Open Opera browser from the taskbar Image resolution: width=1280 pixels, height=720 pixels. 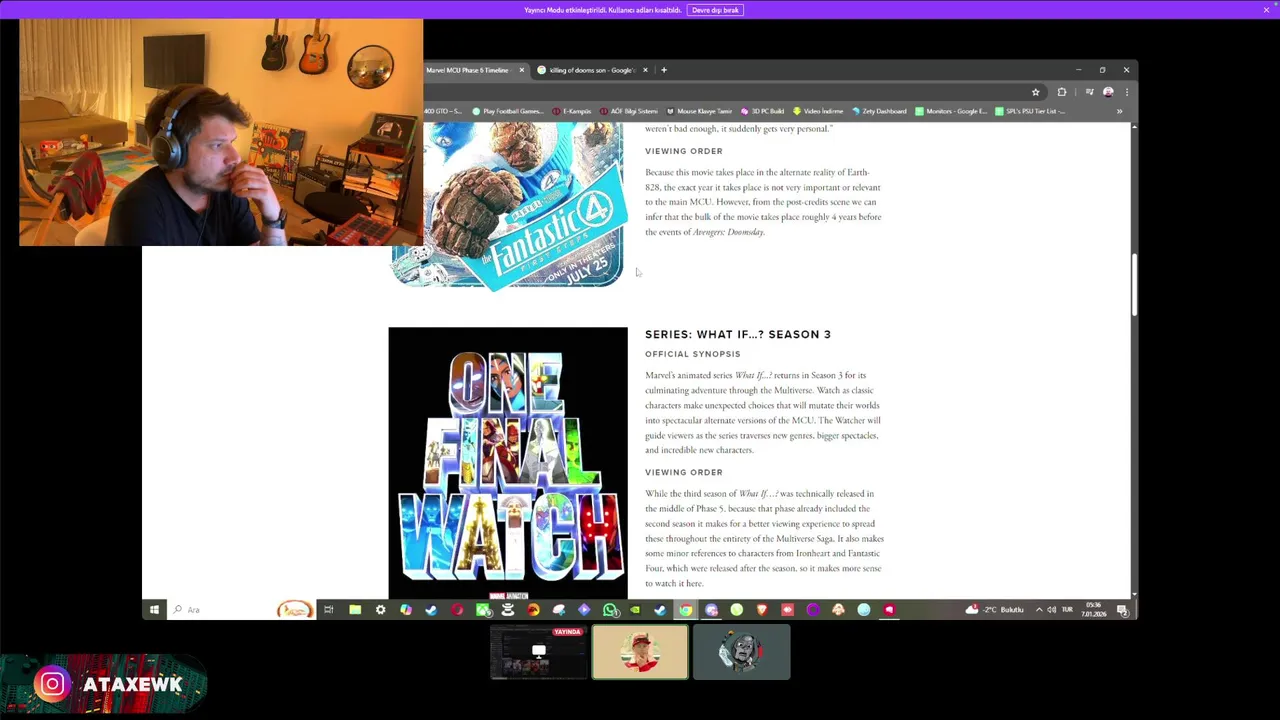tap(457, 609)
